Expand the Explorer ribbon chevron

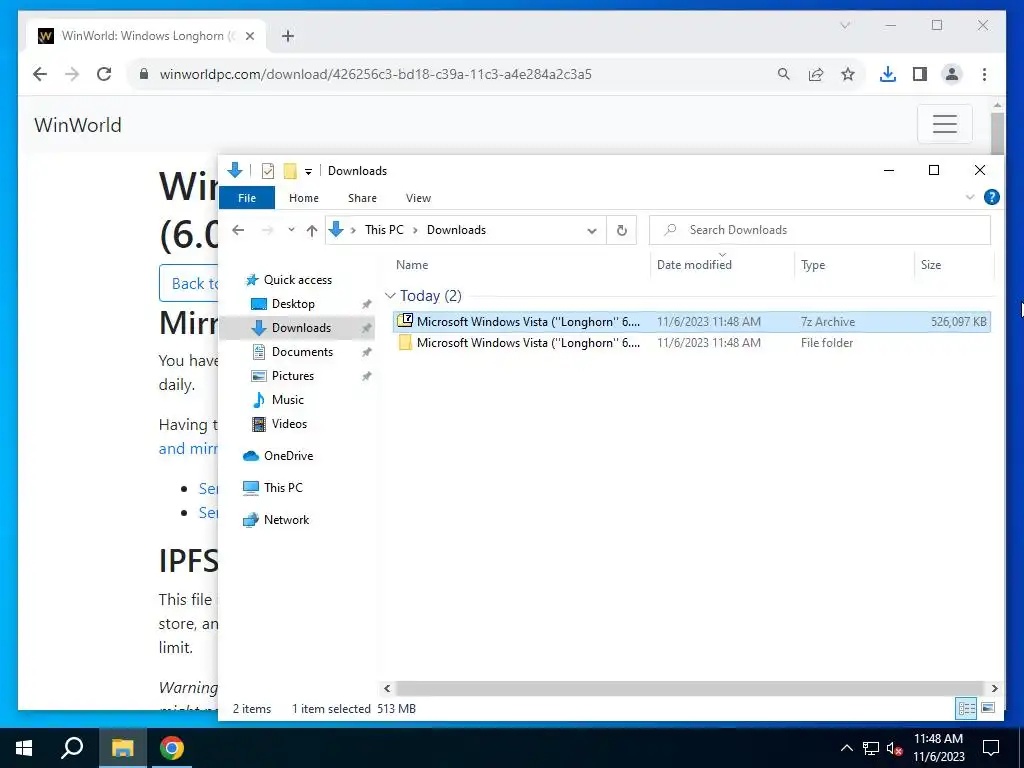[970, 197]
